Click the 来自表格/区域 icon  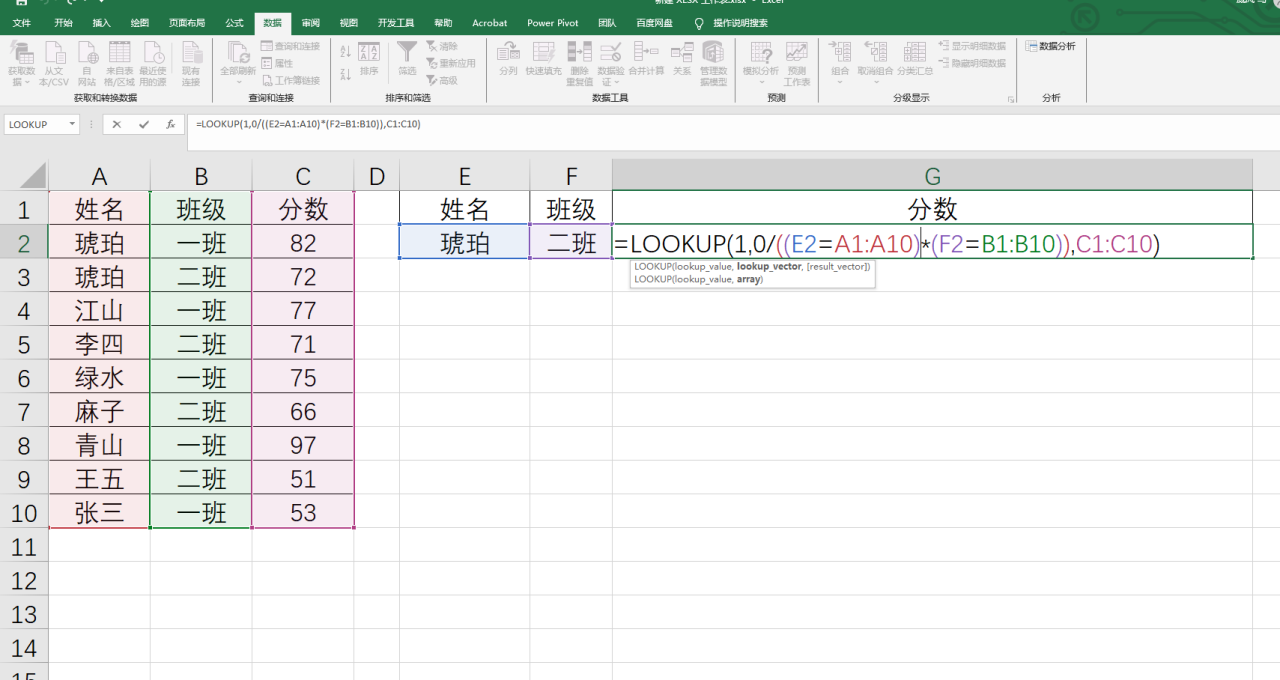pyautogui.click(x=120, y=53)
